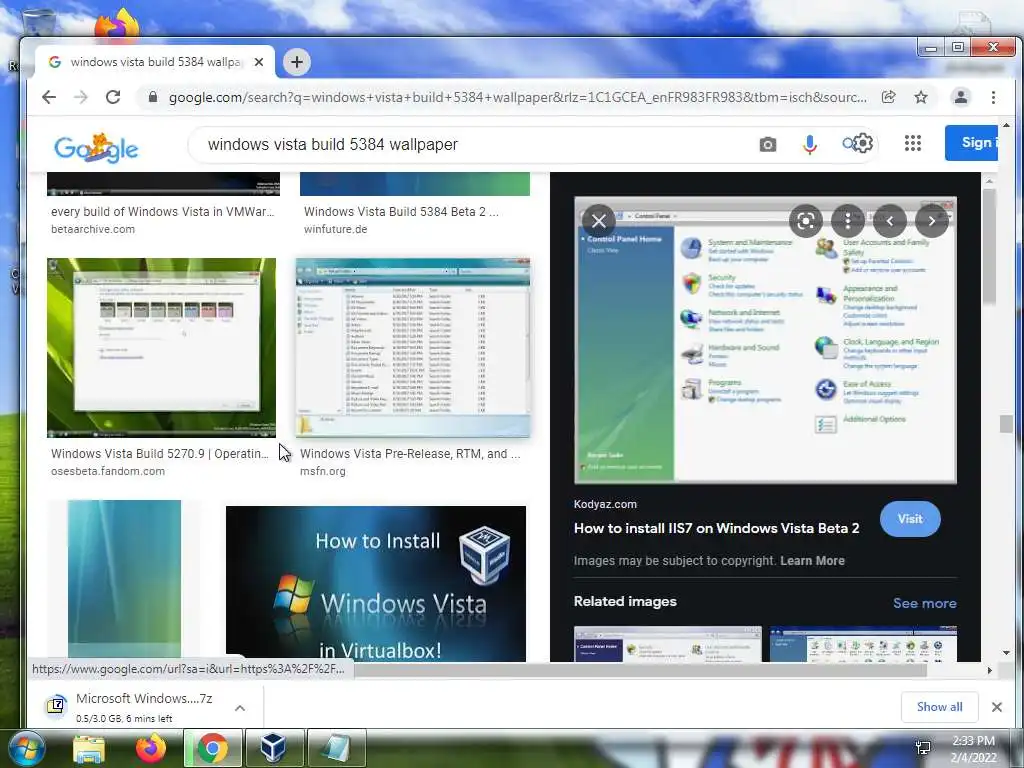This screenshot has width=1024, height=768.
Task: Click the Google doodle logo
Action: 96,148
